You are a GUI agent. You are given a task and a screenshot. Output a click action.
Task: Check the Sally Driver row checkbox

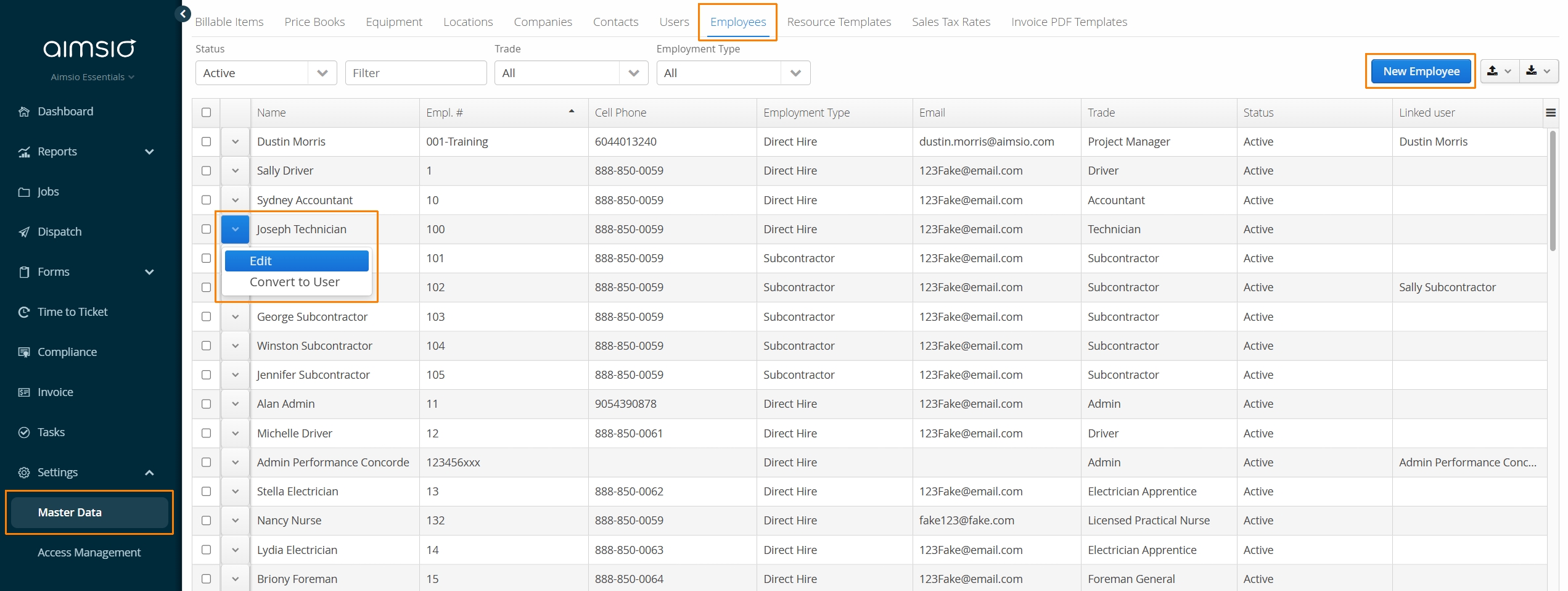point(206,170)
